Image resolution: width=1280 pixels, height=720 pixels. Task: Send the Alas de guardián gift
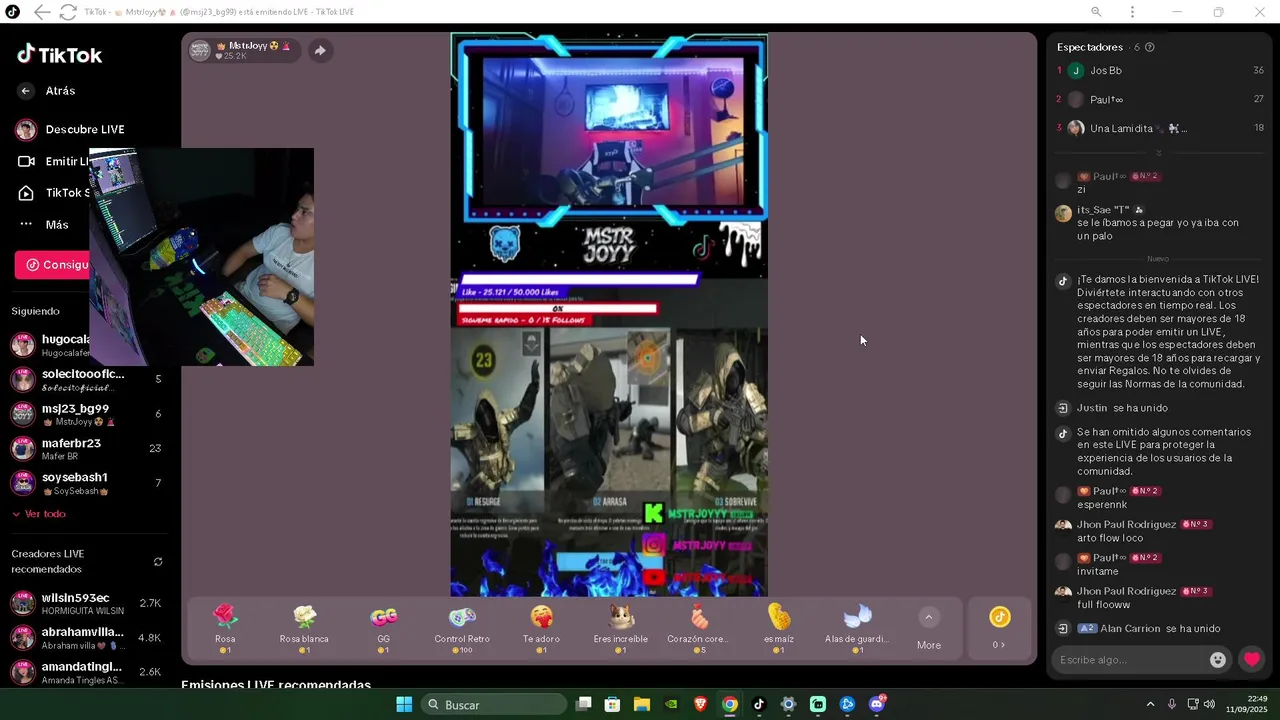tap(857, 630)
